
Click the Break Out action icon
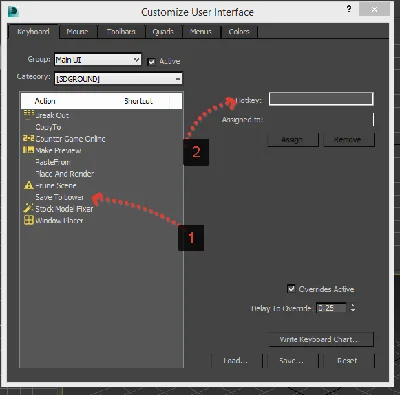(x=29, y=115)
